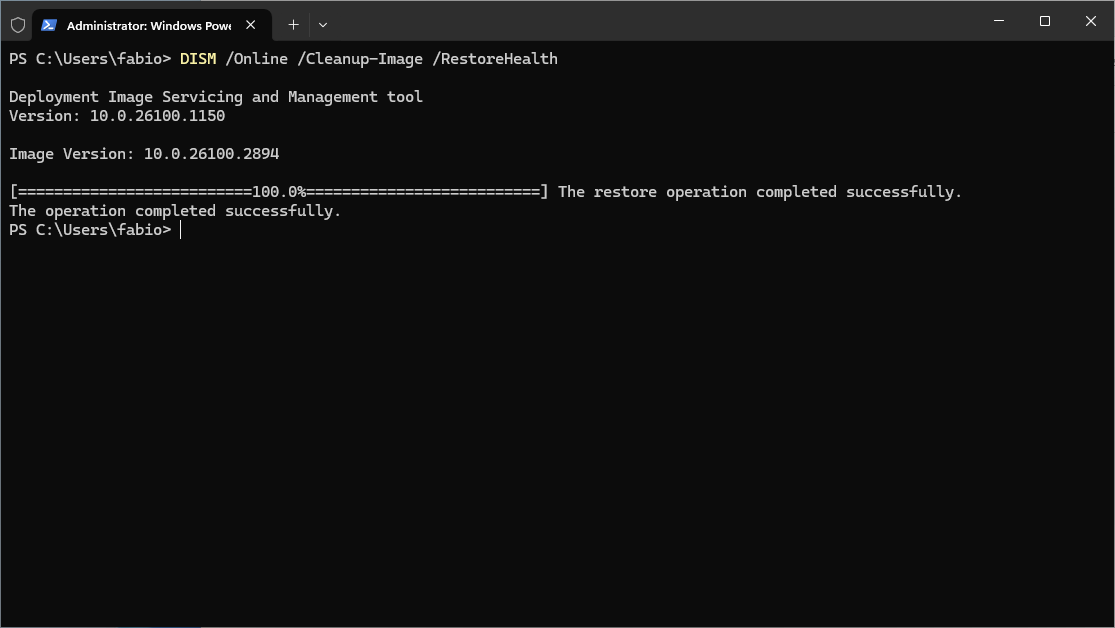Place cursor at the last PS prompt
Screen dimensions: 1115x628
point(181,230)
